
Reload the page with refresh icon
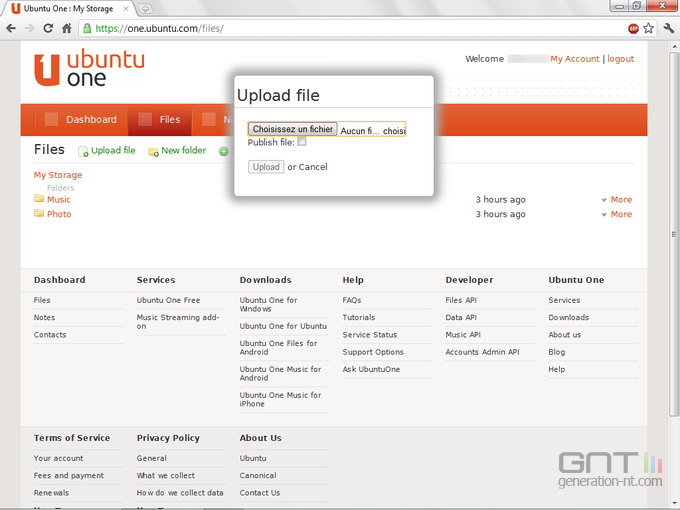[48, 29]
